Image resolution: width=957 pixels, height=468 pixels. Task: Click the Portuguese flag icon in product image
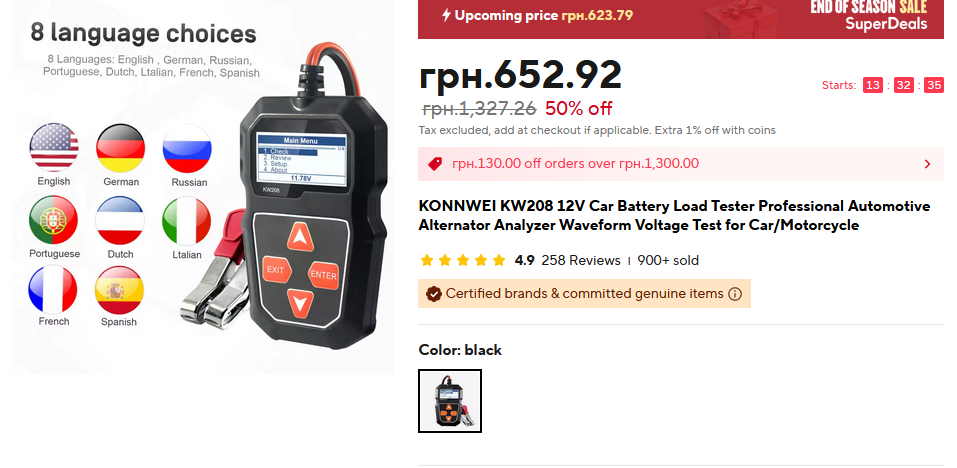coord(54,220)
